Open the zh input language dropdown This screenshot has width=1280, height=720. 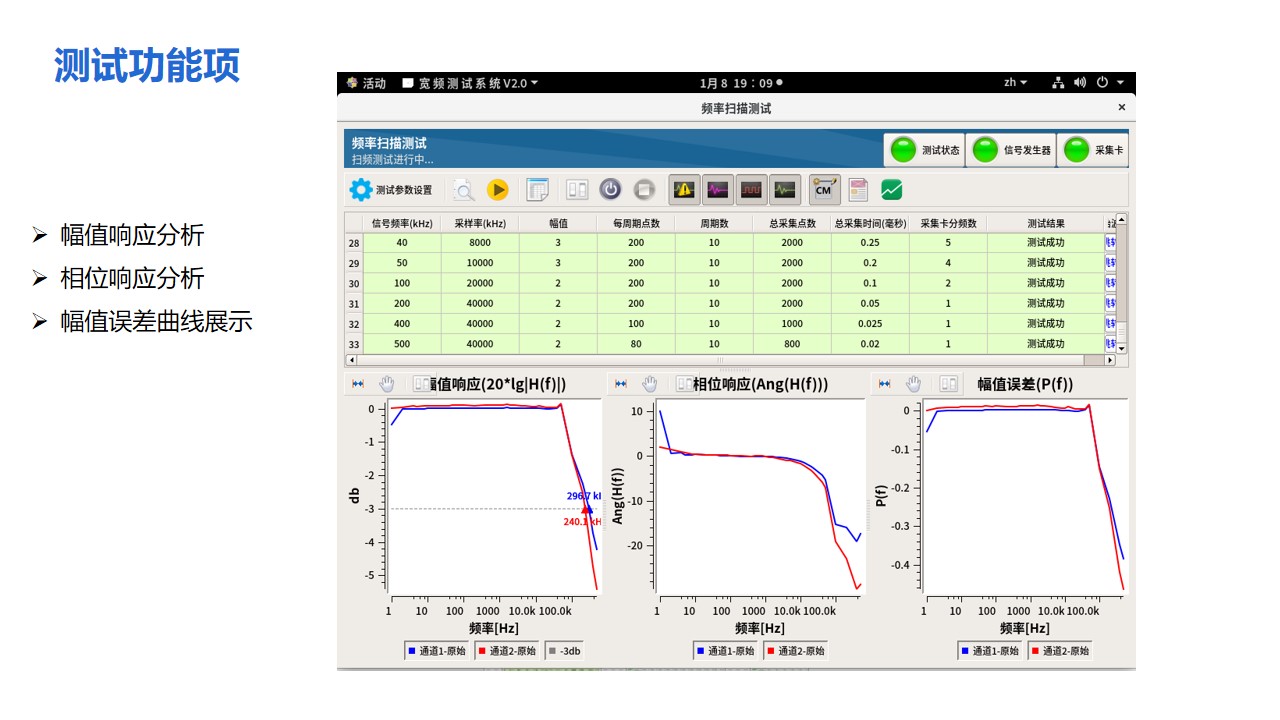(x=1015, y=83)
